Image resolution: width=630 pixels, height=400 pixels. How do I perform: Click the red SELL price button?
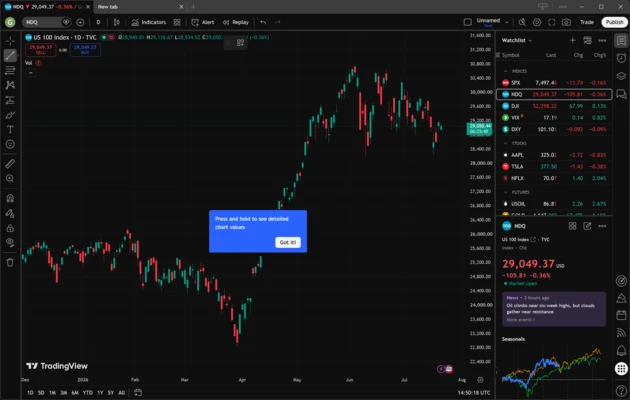(x=41, y=50)
